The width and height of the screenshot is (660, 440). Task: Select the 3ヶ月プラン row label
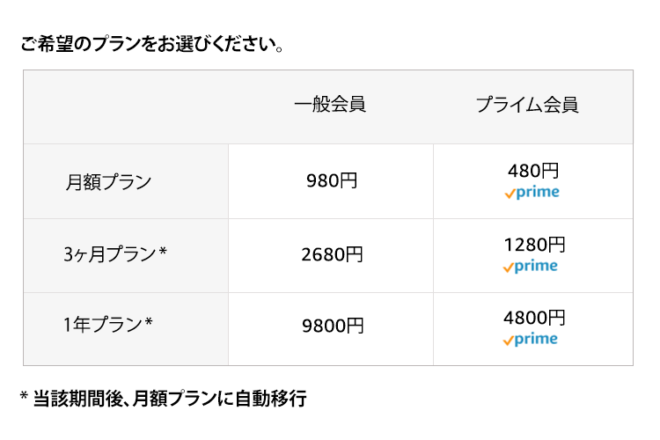tap(109, 255)
